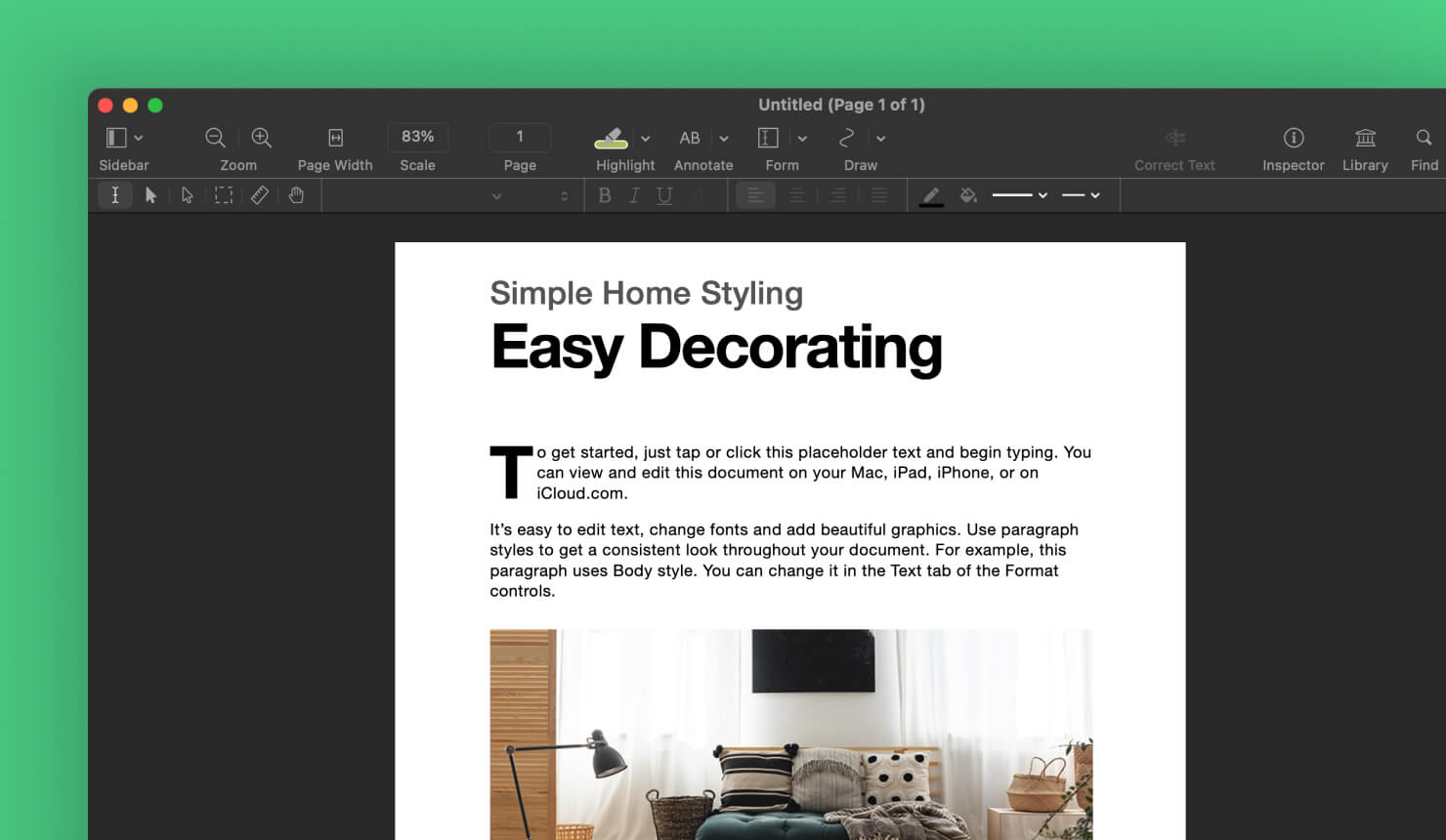Image resolution: width=1446 pixels, height=840 pixels.
Task: Zoom in with the plus magnifier
Action: click(261, 138)
